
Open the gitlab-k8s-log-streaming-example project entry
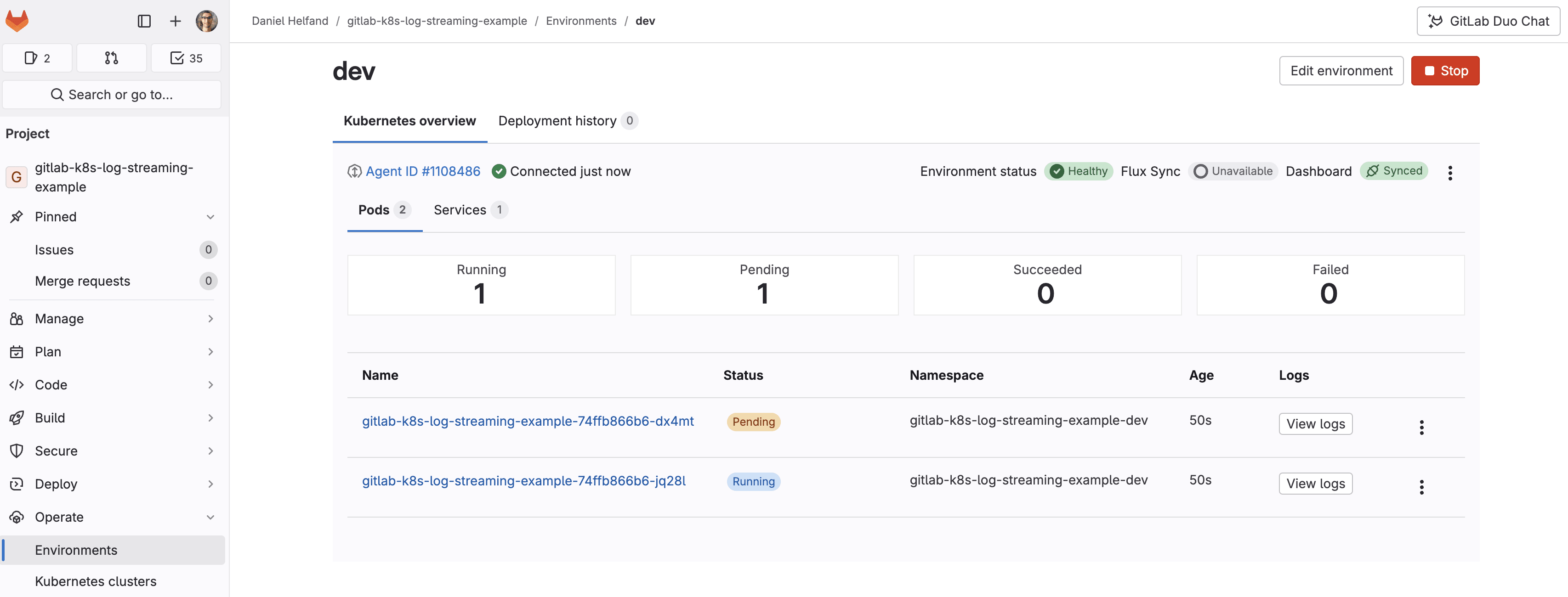[112, 177]
